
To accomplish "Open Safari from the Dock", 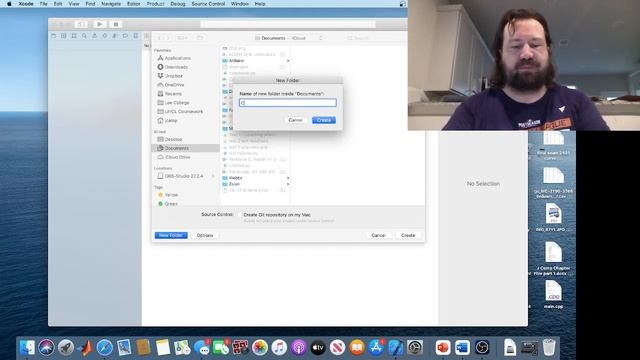I will tap(104, 348).
